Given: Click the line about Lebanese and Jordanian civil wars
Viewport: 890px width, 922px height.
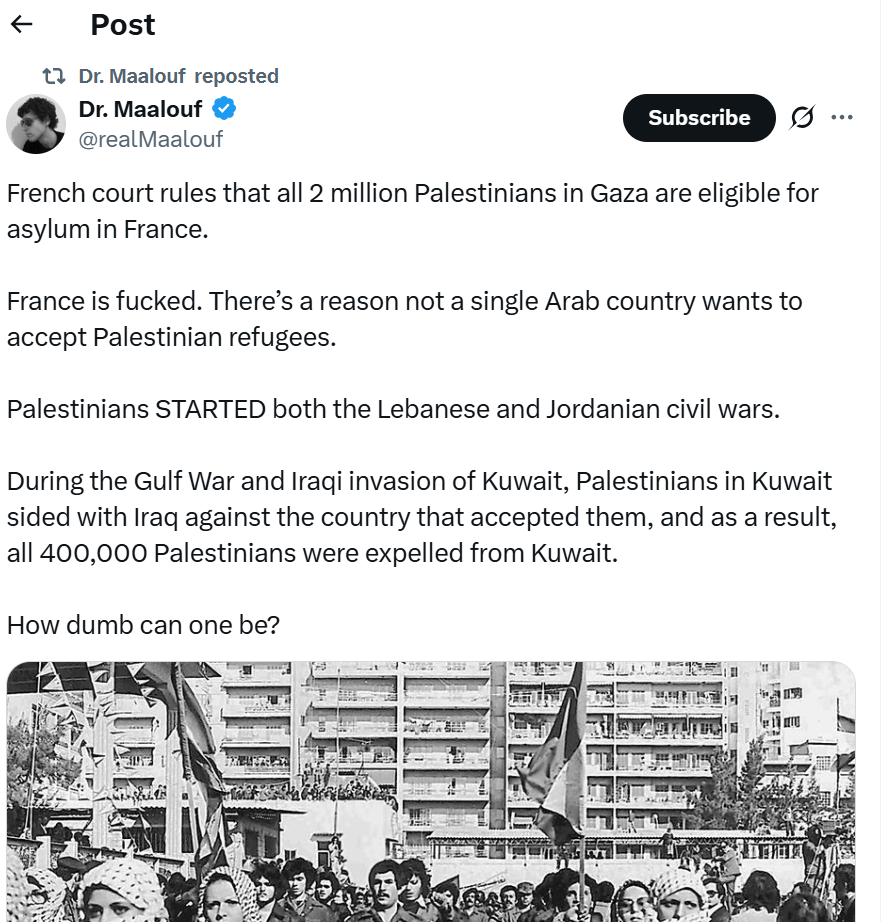Looking at the screenshot, I should 392,410.
